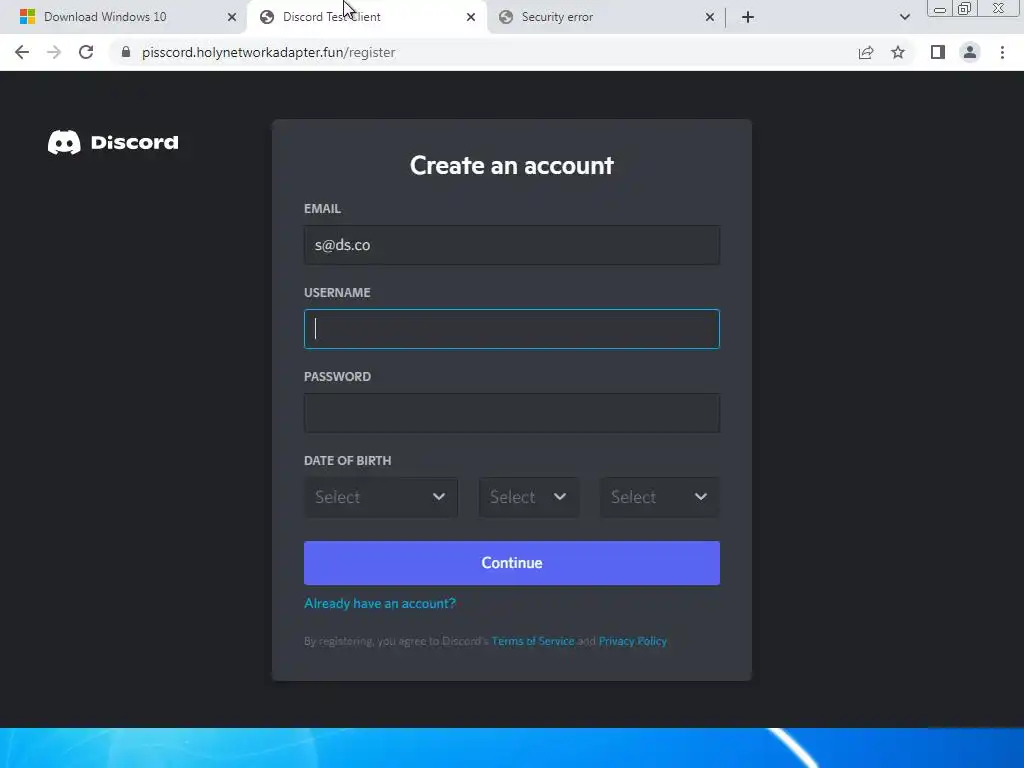Open the first date of birth dropdown
The width and height of the screenshot is (1024, 768).
[x=381, y=497]
